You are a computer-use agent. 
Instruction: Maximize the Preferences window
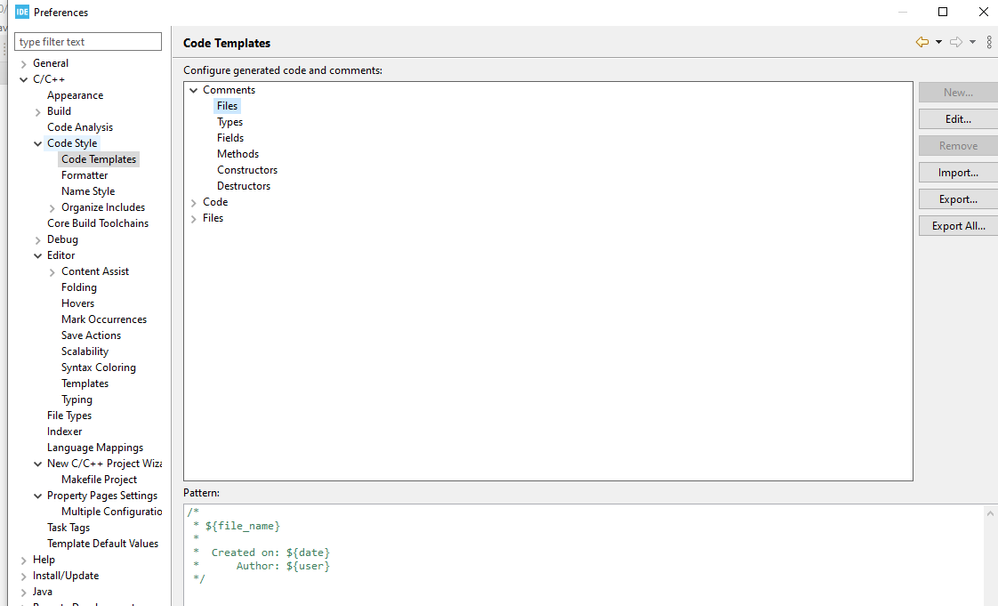tap(943, 11)
